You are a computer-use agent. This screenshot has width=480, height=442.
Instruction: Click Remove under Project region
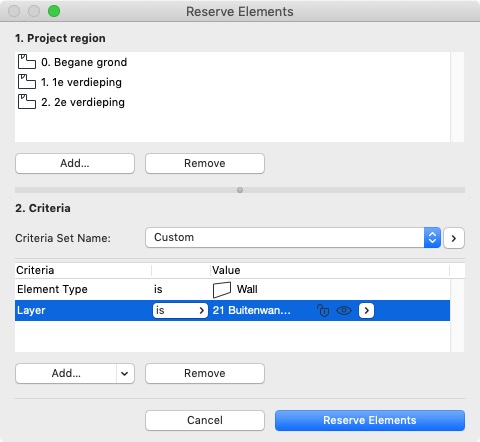click(x=205, y=163)
